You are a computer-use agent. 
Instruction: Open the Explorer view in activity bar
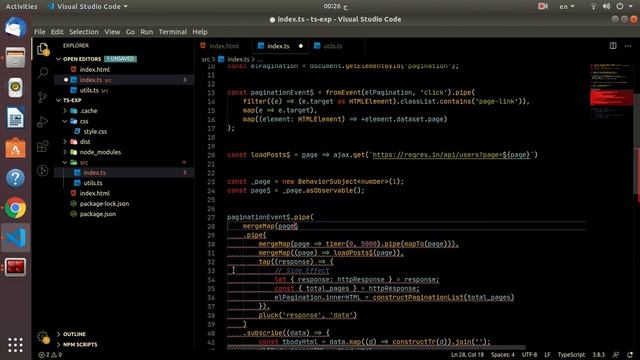43,49
